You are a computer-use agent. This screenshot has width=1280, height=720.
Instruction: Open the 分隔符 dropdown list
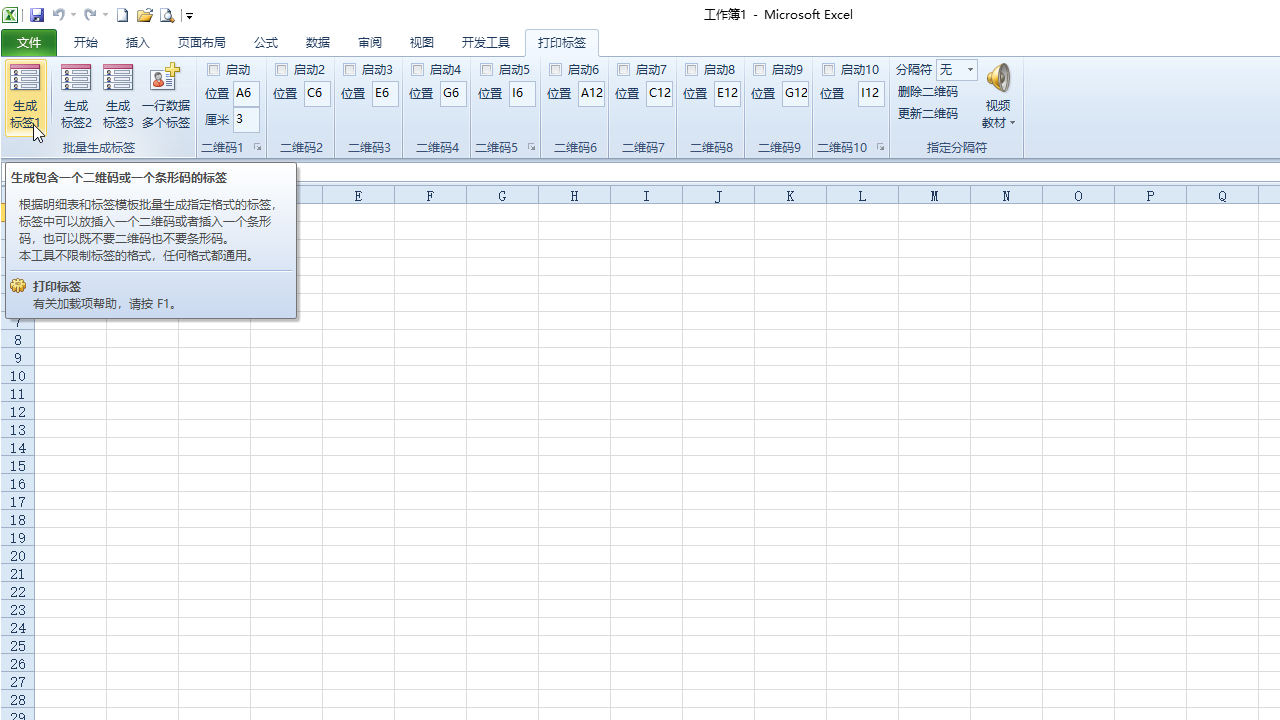[x=970, y=70]
